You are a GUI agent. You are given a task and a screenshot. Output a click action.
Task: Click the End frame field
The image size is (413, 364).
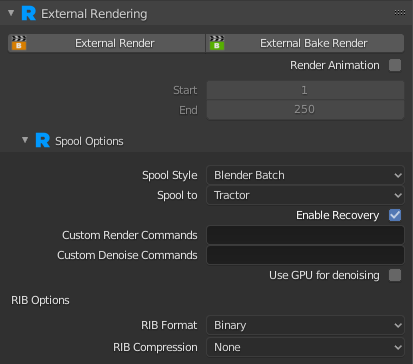(305, 109)
